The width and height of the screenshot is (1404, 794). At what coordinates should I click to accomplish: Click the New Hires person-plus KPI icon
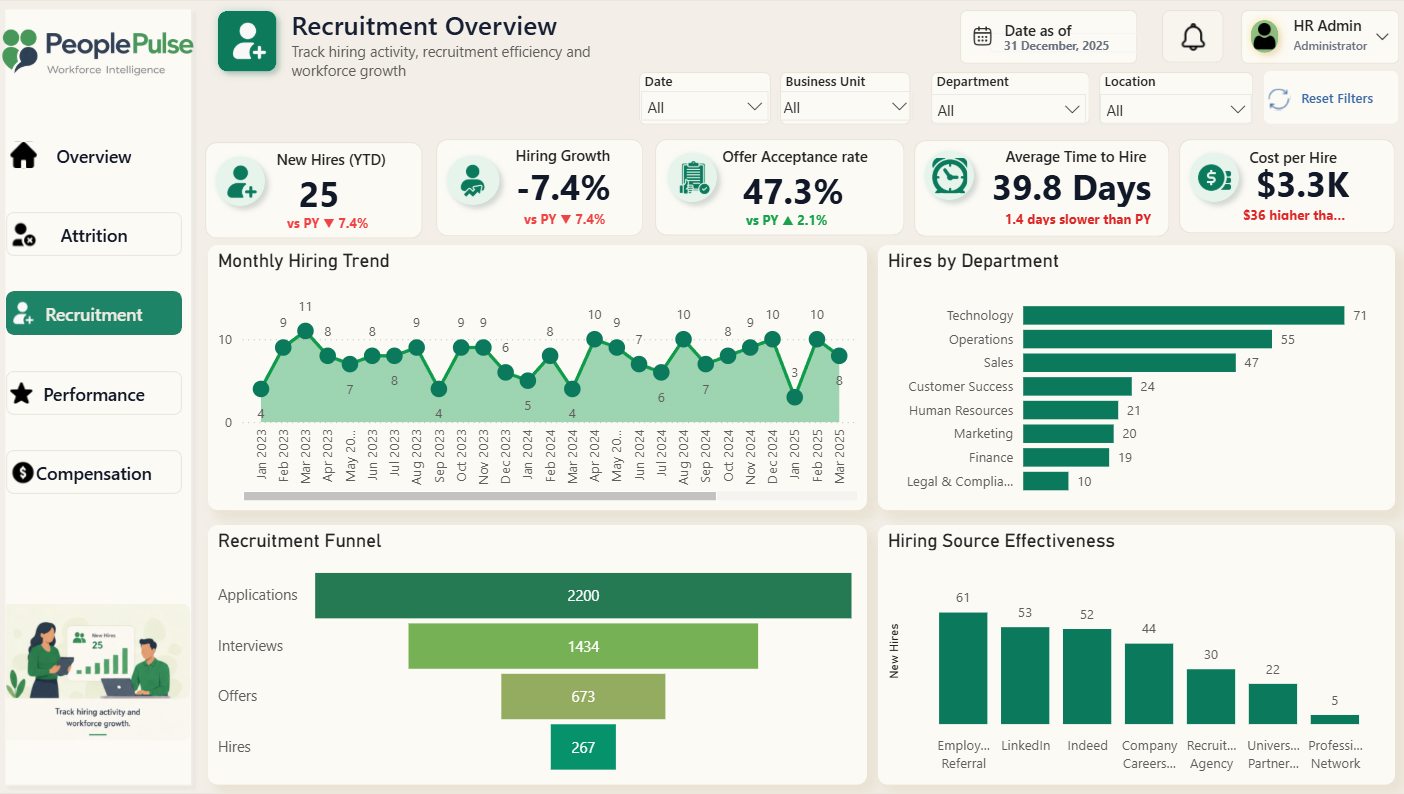[242, 181]
